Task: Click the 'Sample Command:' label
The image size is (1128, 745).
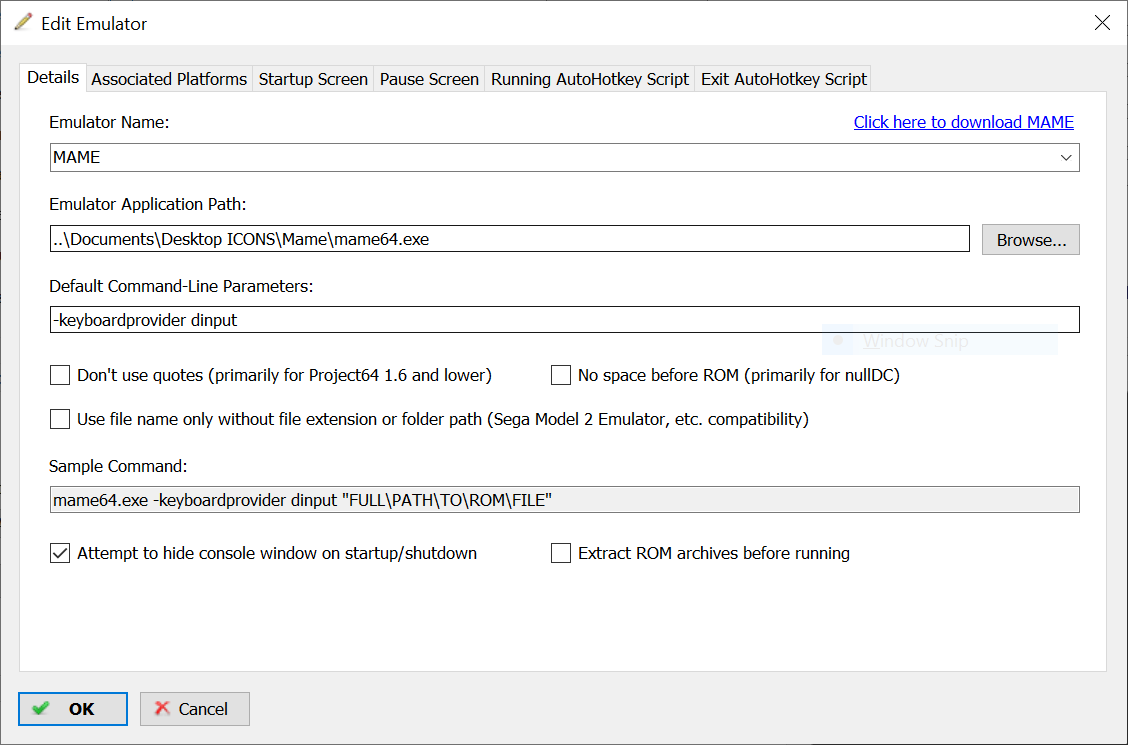Action: coord(118,466)
